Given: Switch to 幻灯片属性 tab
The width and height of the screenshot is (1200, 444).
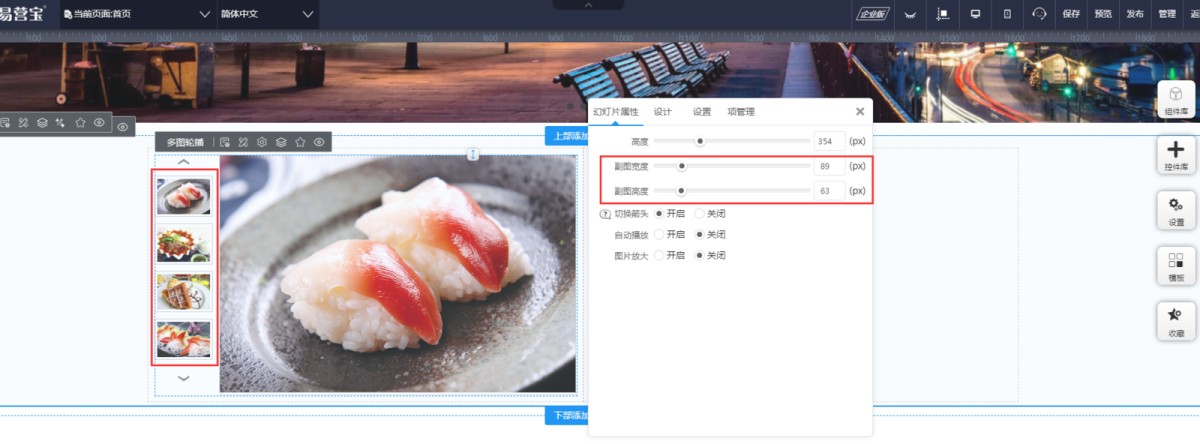Looking at the screenshot, I should point(615,112).
